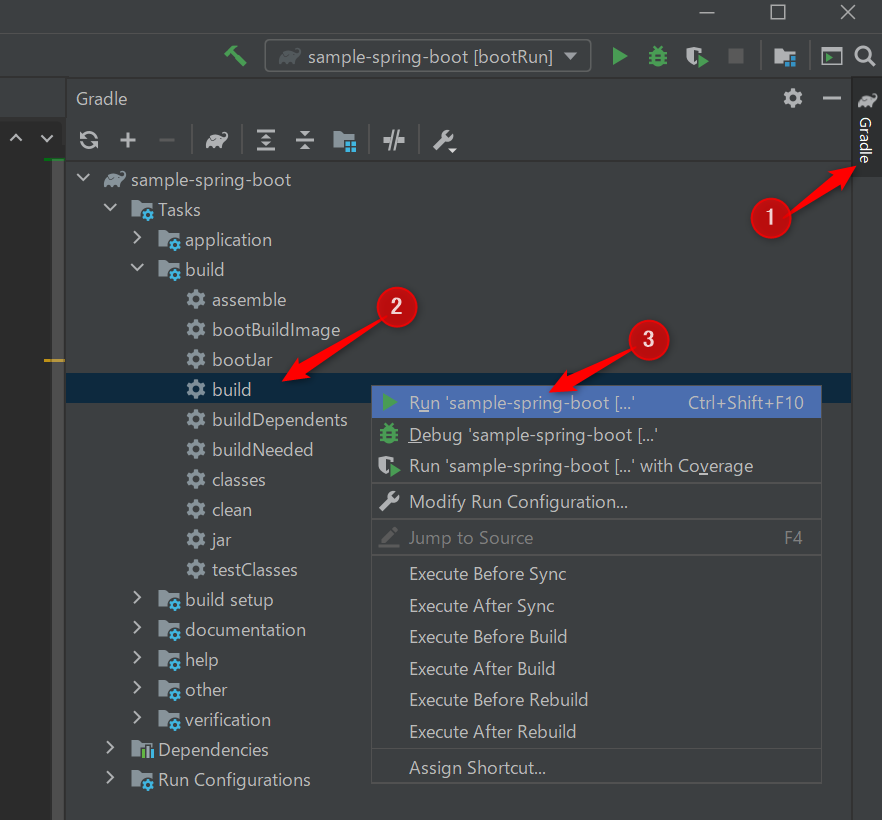This screenshot has height=820, width=882.
Task: Click Jump to Source menu entry
Action: point(596,538)
